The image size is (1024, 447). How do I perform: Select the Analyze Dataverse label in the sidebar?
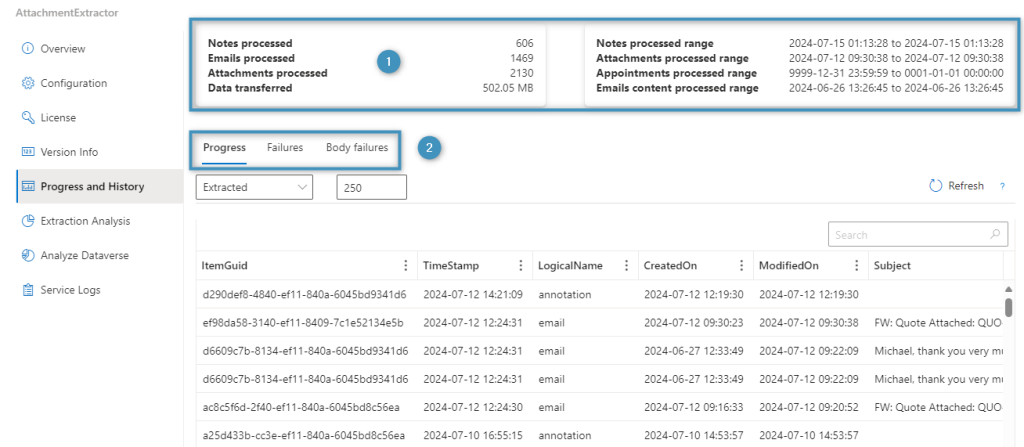[84, 256]
